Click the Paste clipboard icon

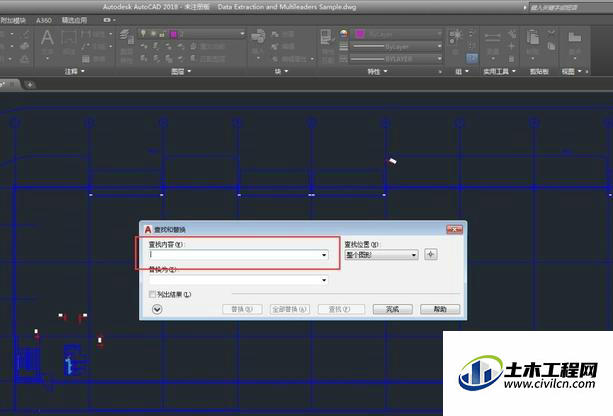tap(532, 37)
